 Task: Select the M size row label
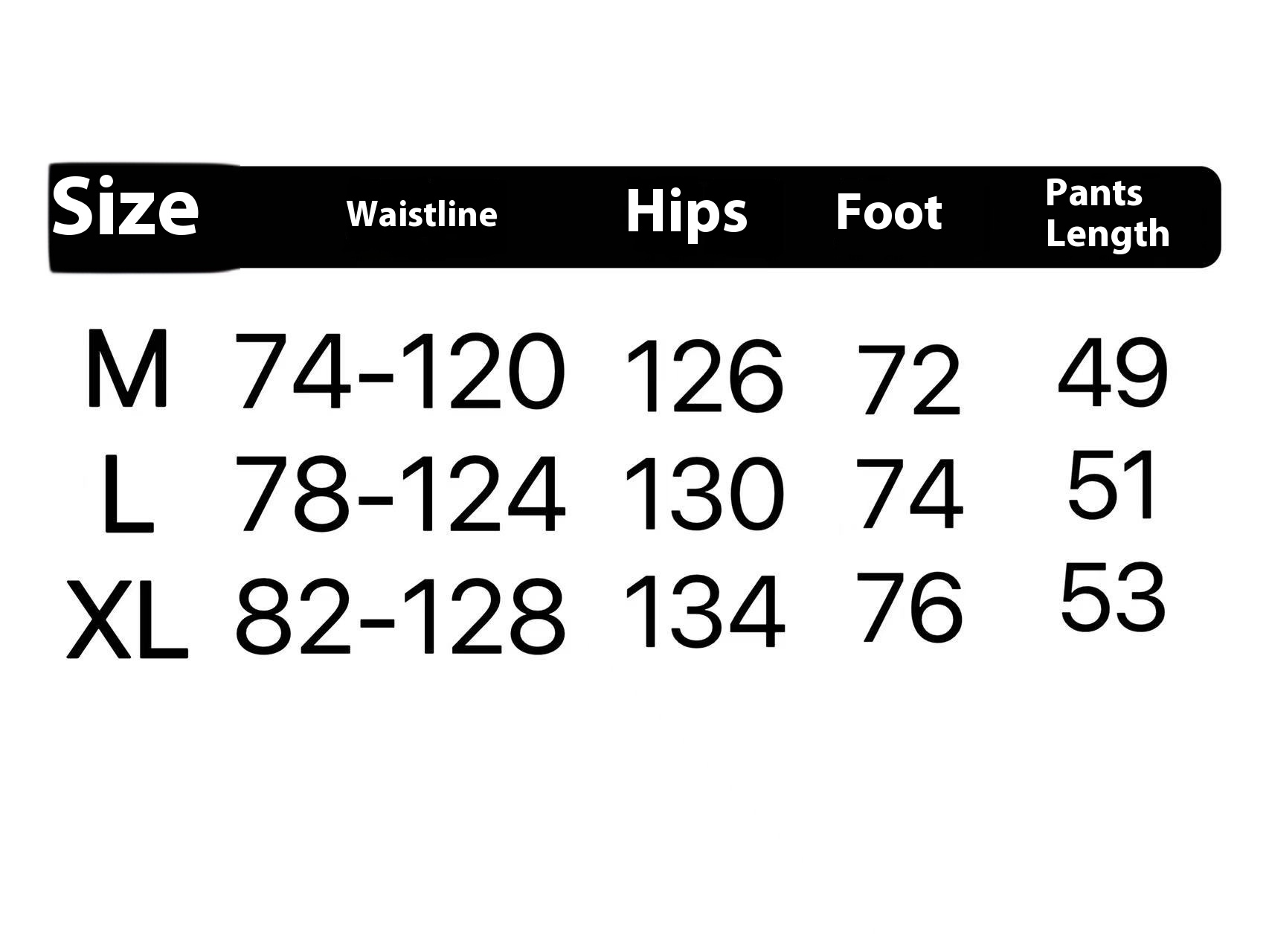(127, 370)
